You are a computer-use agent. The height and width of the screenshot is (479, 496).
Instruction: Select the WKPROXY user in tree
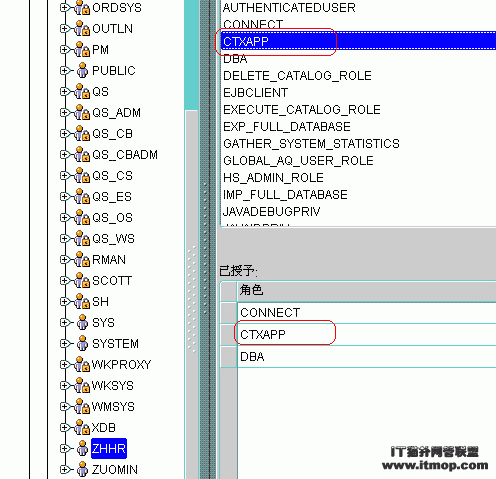click(121, 365)
